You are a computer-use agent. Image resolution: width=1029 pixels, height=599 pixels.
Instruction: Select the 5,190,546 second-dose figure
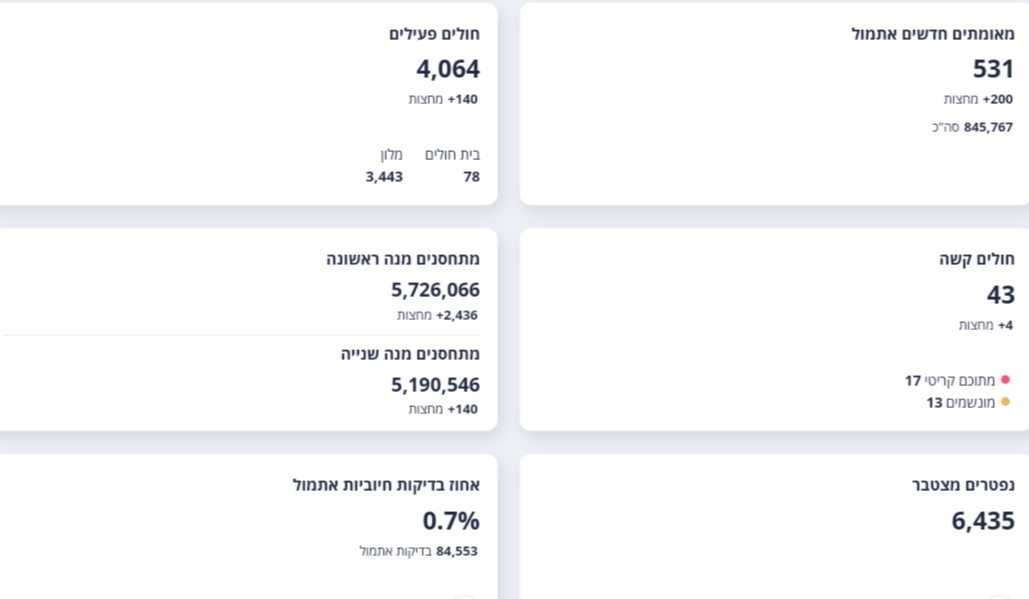(x=435, y=385)
